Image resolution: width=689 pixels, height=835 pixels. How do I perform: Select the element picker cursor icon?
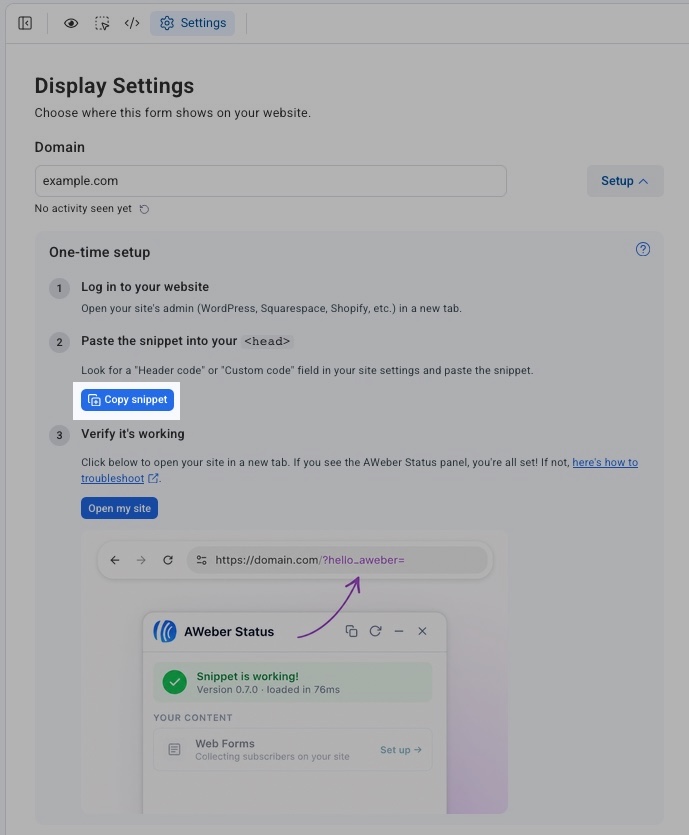click(102, 23)
